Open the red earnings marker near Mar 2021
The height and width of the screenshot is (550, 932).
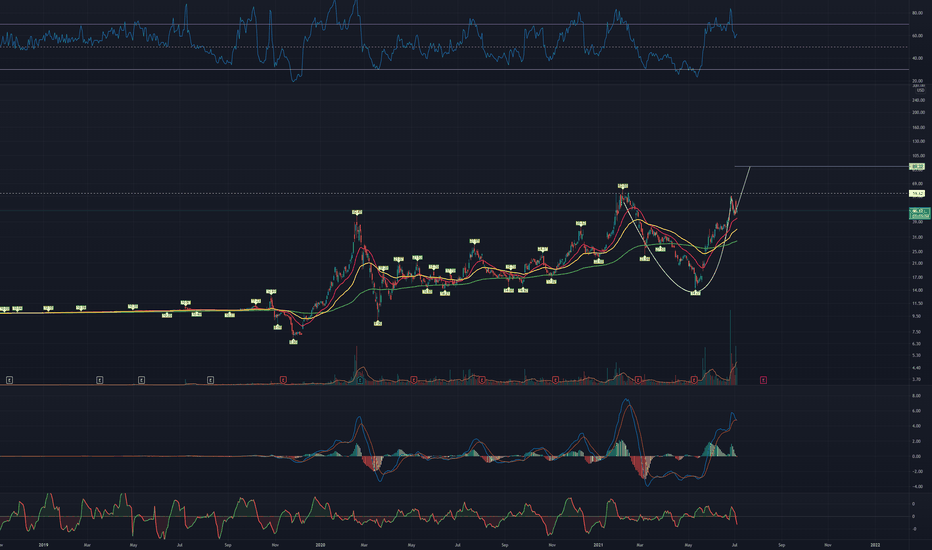point(638,379)
